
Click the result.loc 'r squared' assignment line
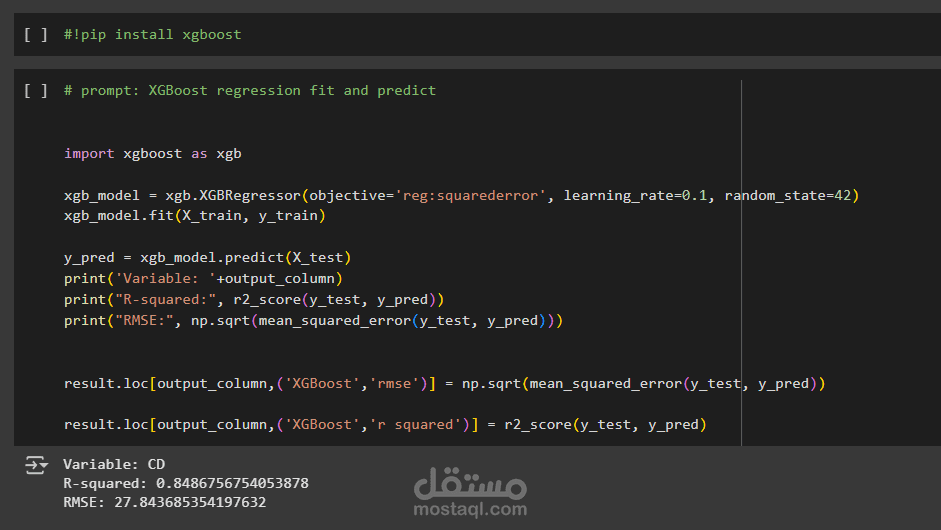point(385,424)
